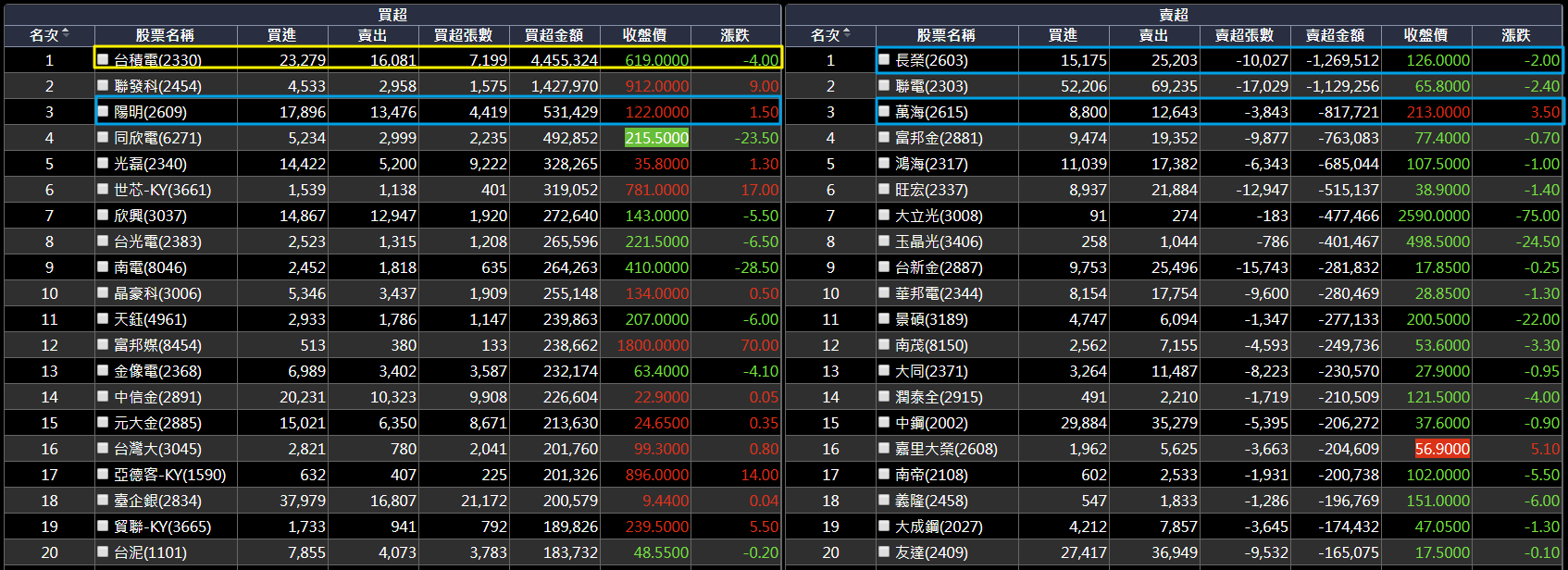Click 賣超金額 value -1,269,512
Image resolution: width=1568 pixels, height=570 pixels.
point(1342,60)
